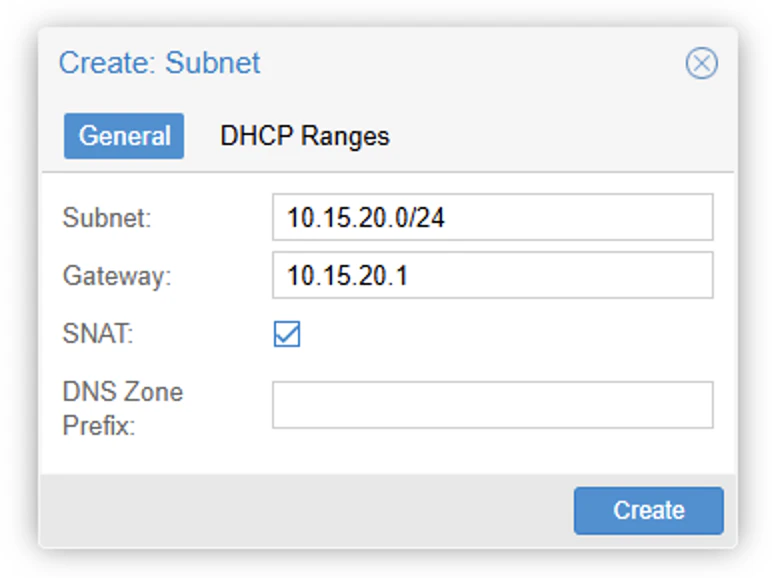This screenshot has height=578, width=772.
Task: Uncheck the SNAT checkbox
Action: 287,334
